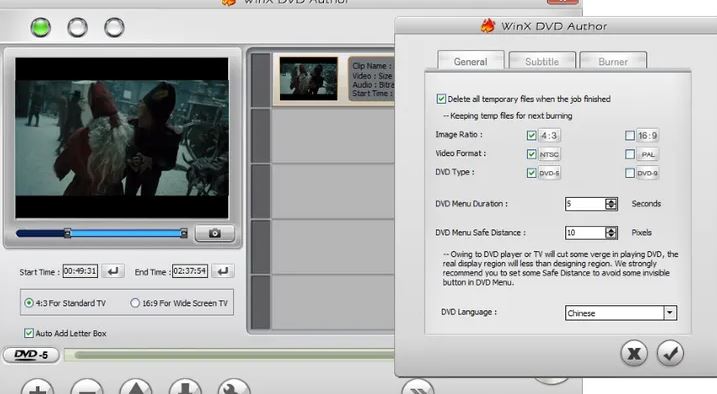This screenshot has width=717, height=394.
Task: Click the DVD capacity progress bar
Action: (230, 355)
